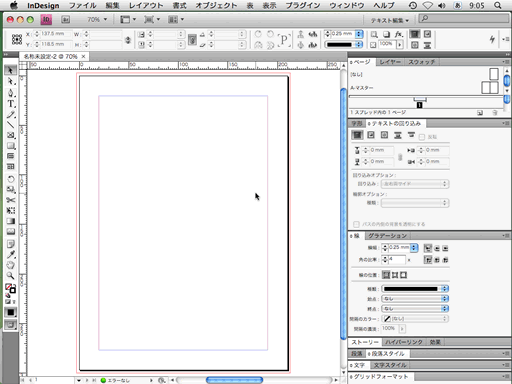Open the ファイル menu
The width and height of the screenshot is (512, 384).
(83, 6)
